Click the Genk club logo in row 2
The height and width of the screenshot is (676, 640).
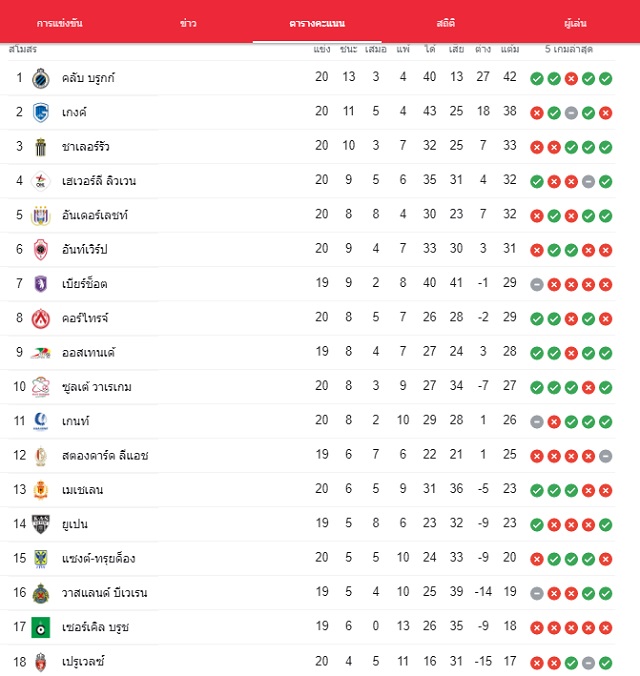coord(41,113)
